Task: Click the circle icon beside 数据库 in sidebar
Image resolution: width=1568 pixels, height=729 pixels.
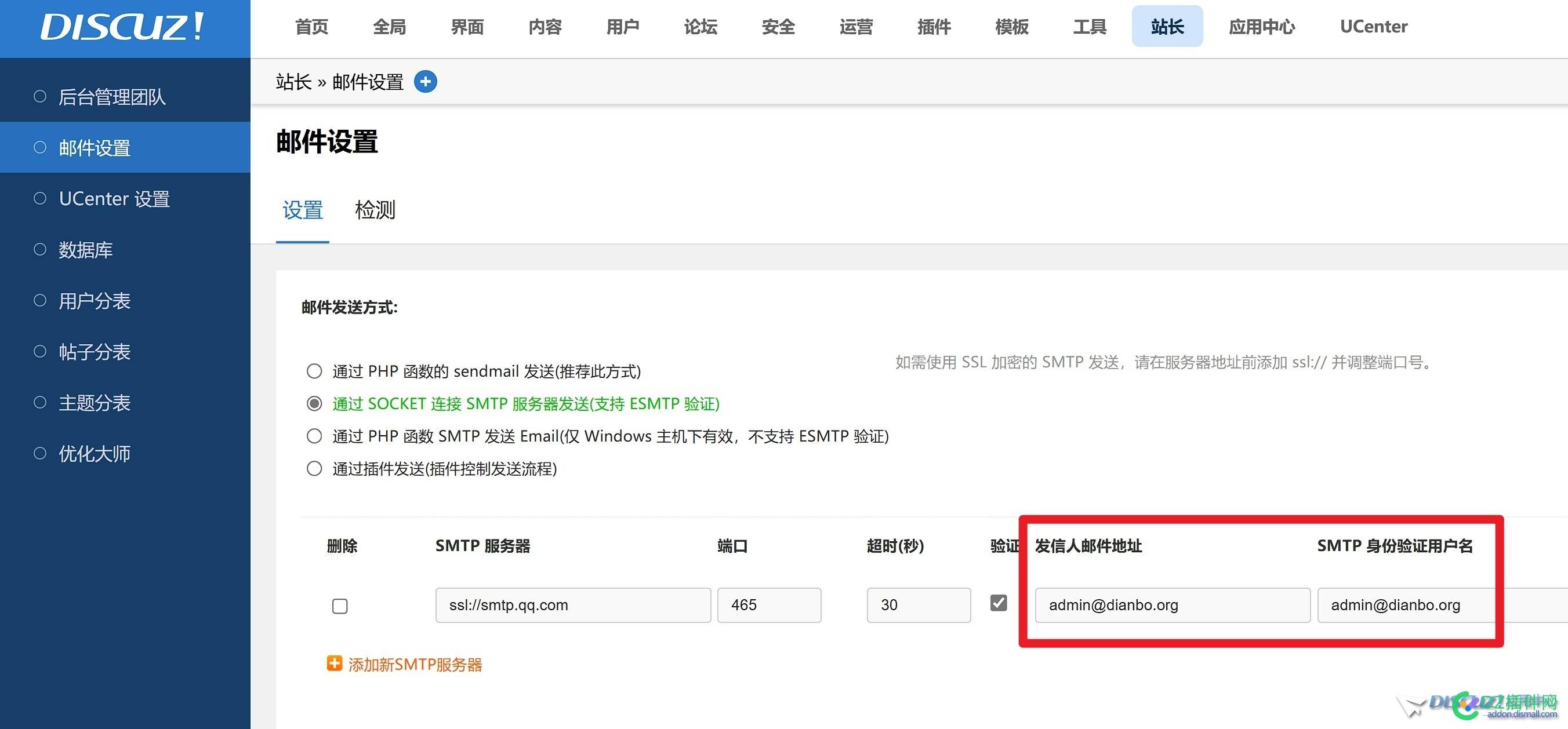Action: click(x=40, y=249)
